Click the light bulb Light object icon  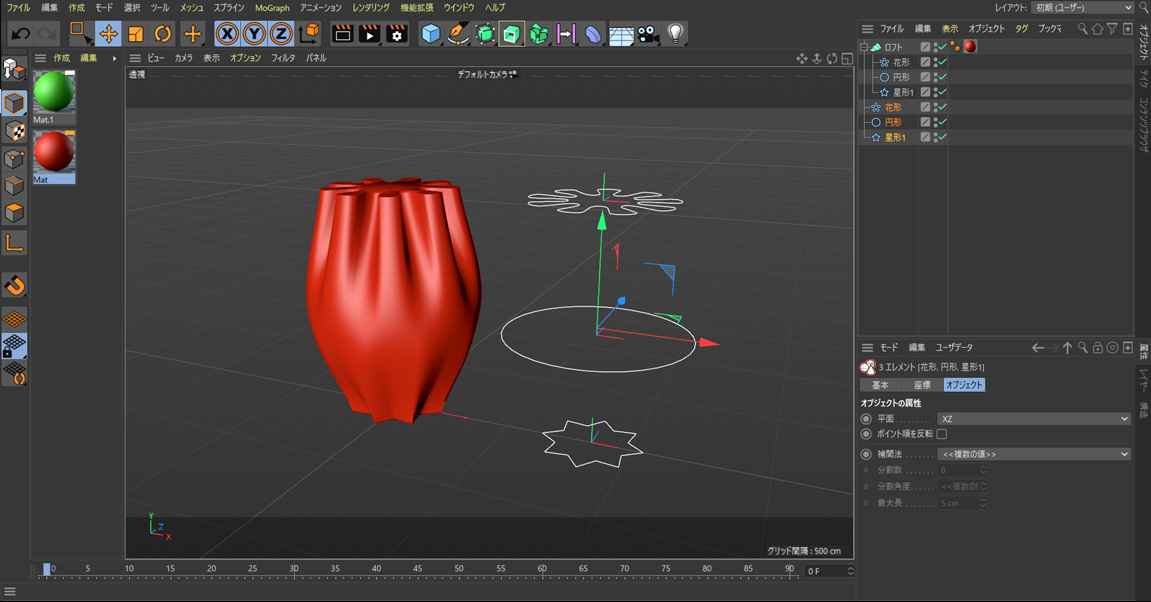pyautogui.click(x=676, y=34)
